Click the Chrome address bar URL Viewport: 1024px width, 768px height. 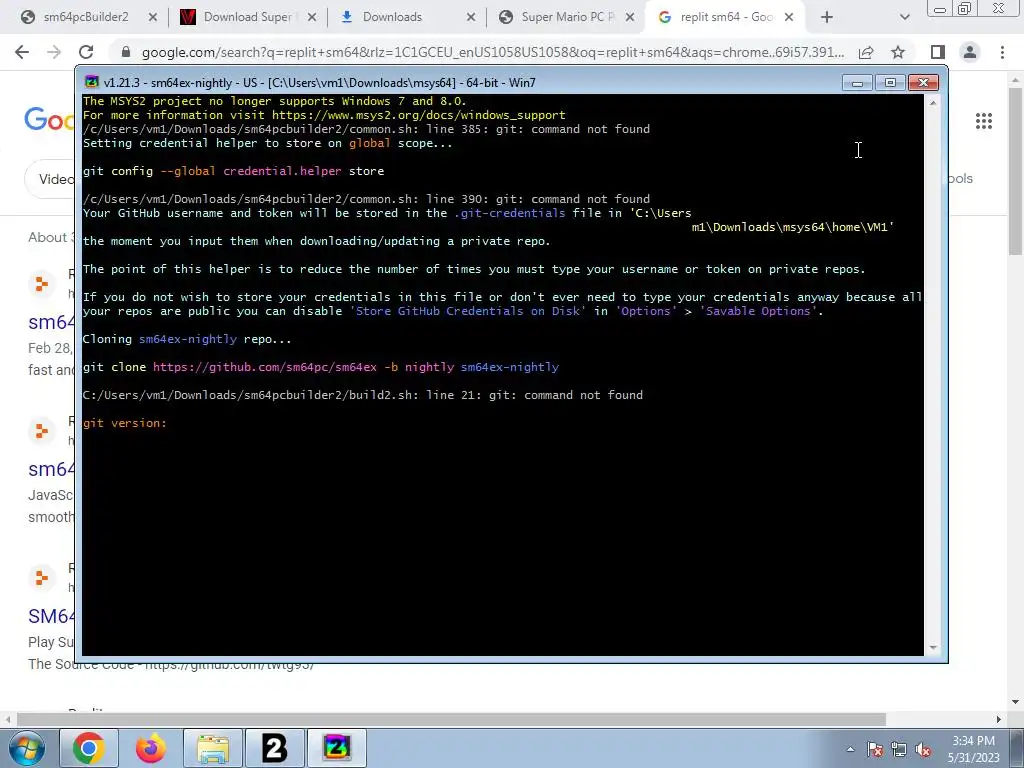tap(492, 52)
